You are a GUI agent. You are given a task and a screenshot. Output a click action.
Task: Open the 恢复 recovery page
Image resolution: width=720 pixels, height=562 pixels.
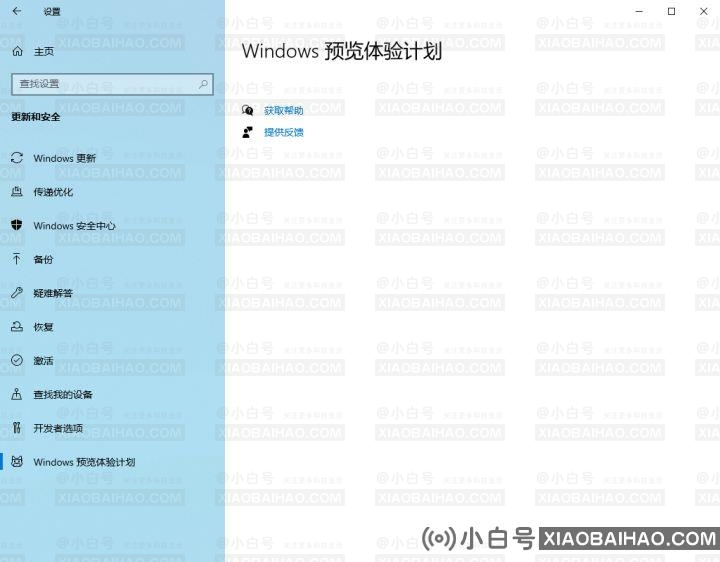pyautogui.click(x=43, y=327)
